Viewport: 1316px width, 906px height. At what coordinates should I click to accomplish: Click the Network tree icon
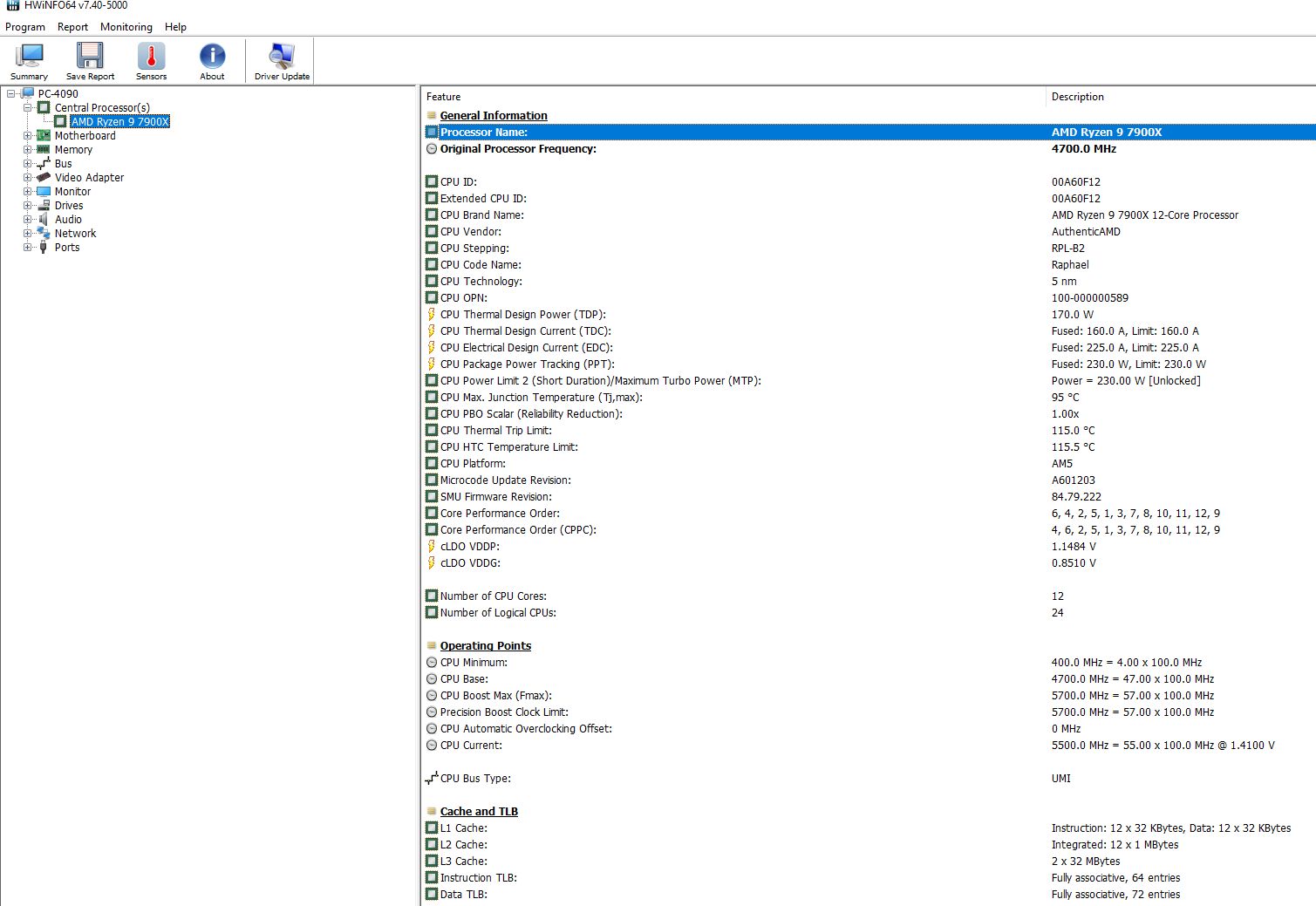44,233
